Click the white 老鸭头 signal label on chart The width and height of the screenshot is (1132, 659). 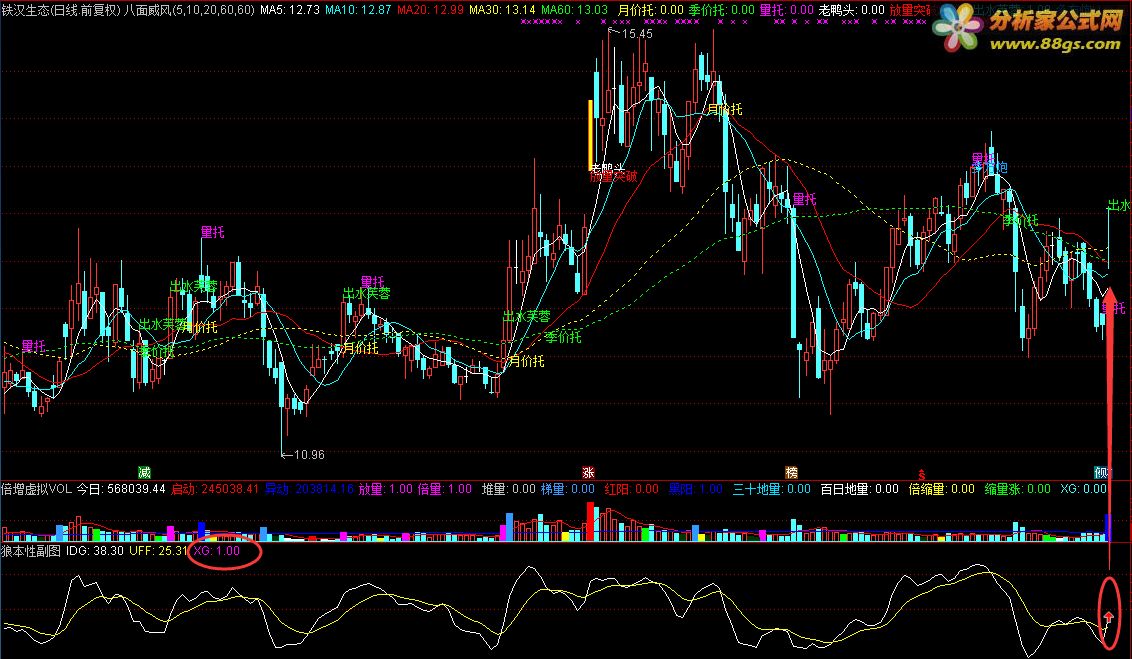(607, 168)
